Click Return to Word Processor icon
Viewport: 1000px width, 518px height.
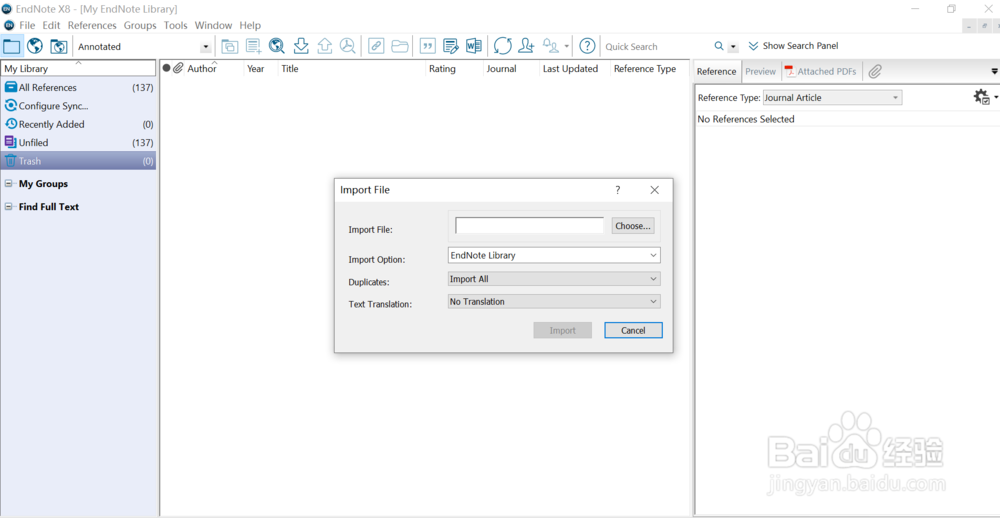474,46
